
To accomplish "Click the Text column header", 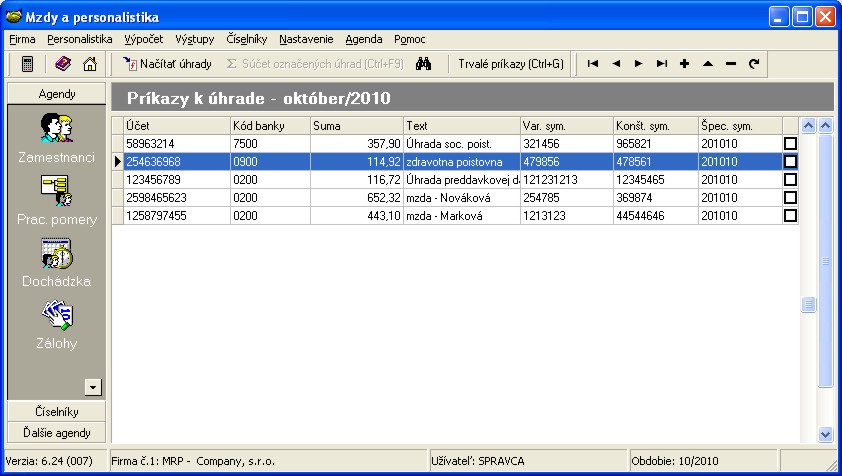I will [462, 126].
